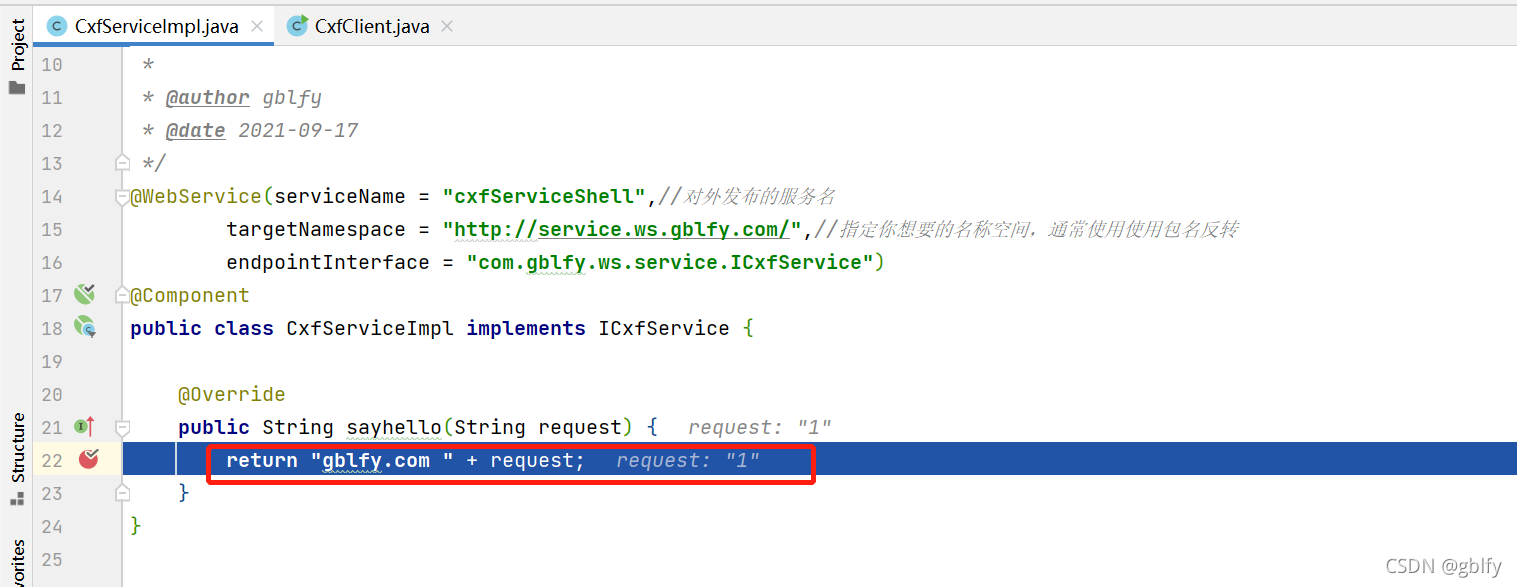Click line number 19 in the gutter
1517x587 pixels.
click(x=52, y=361)
